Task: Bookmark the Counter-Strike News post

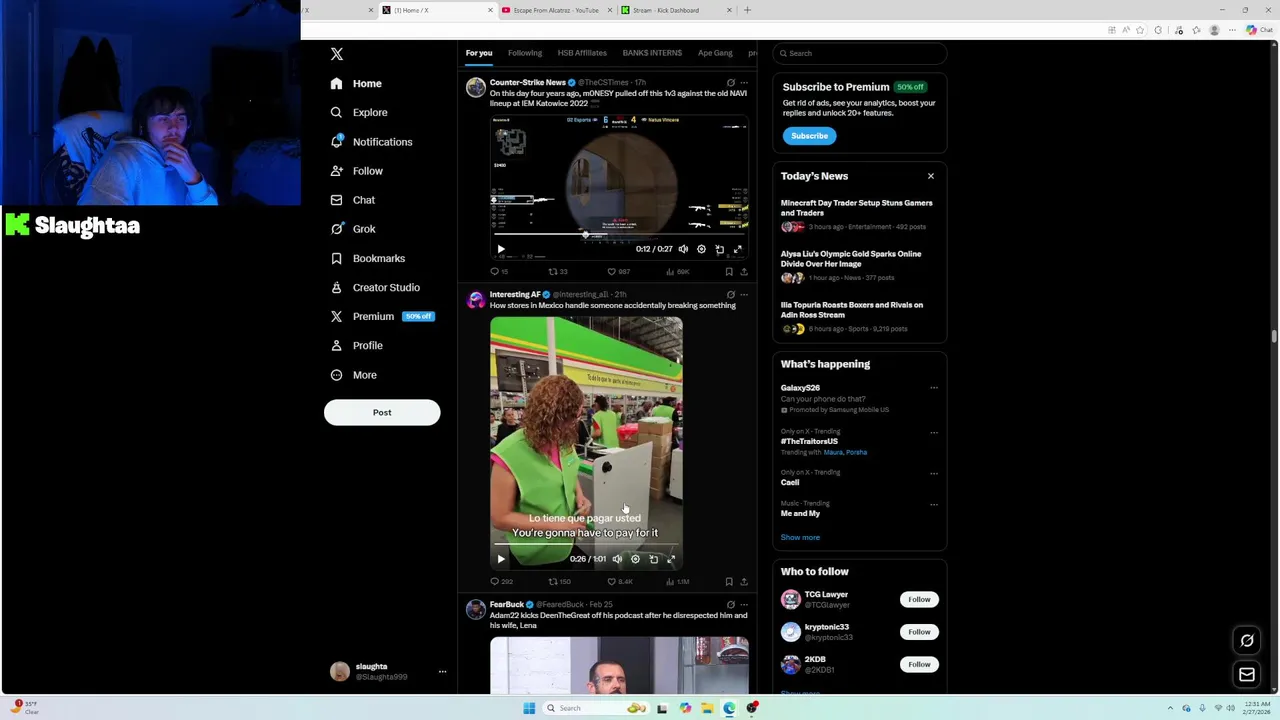Action: (729, 271)
